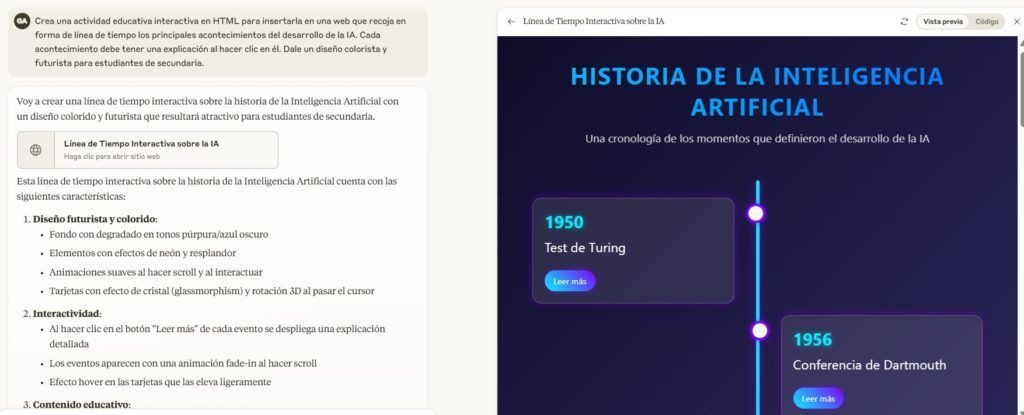This screenshot has height=415, width=1024.
Task: Click Leer más on 1956 card
Action: [x=818, y=399]
